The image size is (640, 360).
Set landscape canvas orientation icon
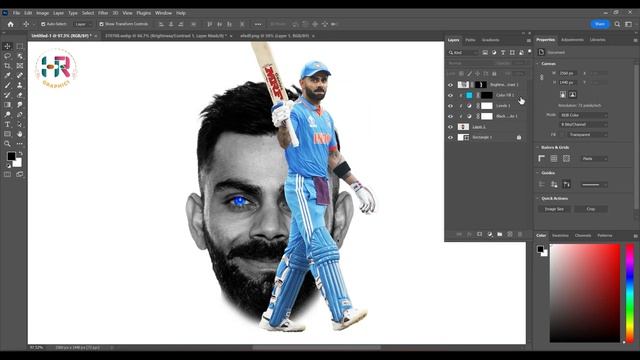coord(573,95)
